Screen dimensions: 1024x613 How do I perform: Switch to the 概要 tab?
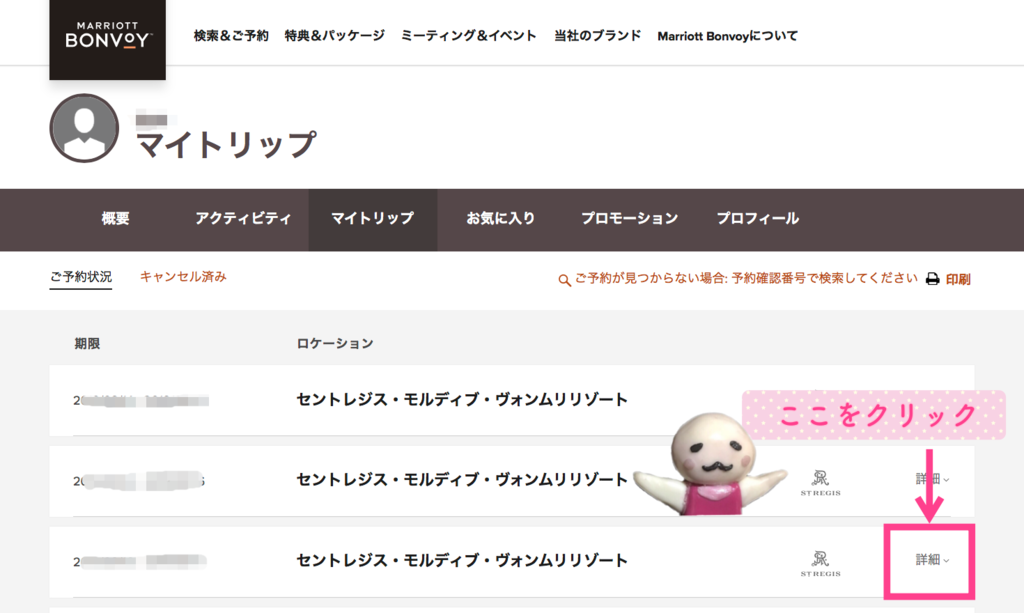(x=116, y=219)
